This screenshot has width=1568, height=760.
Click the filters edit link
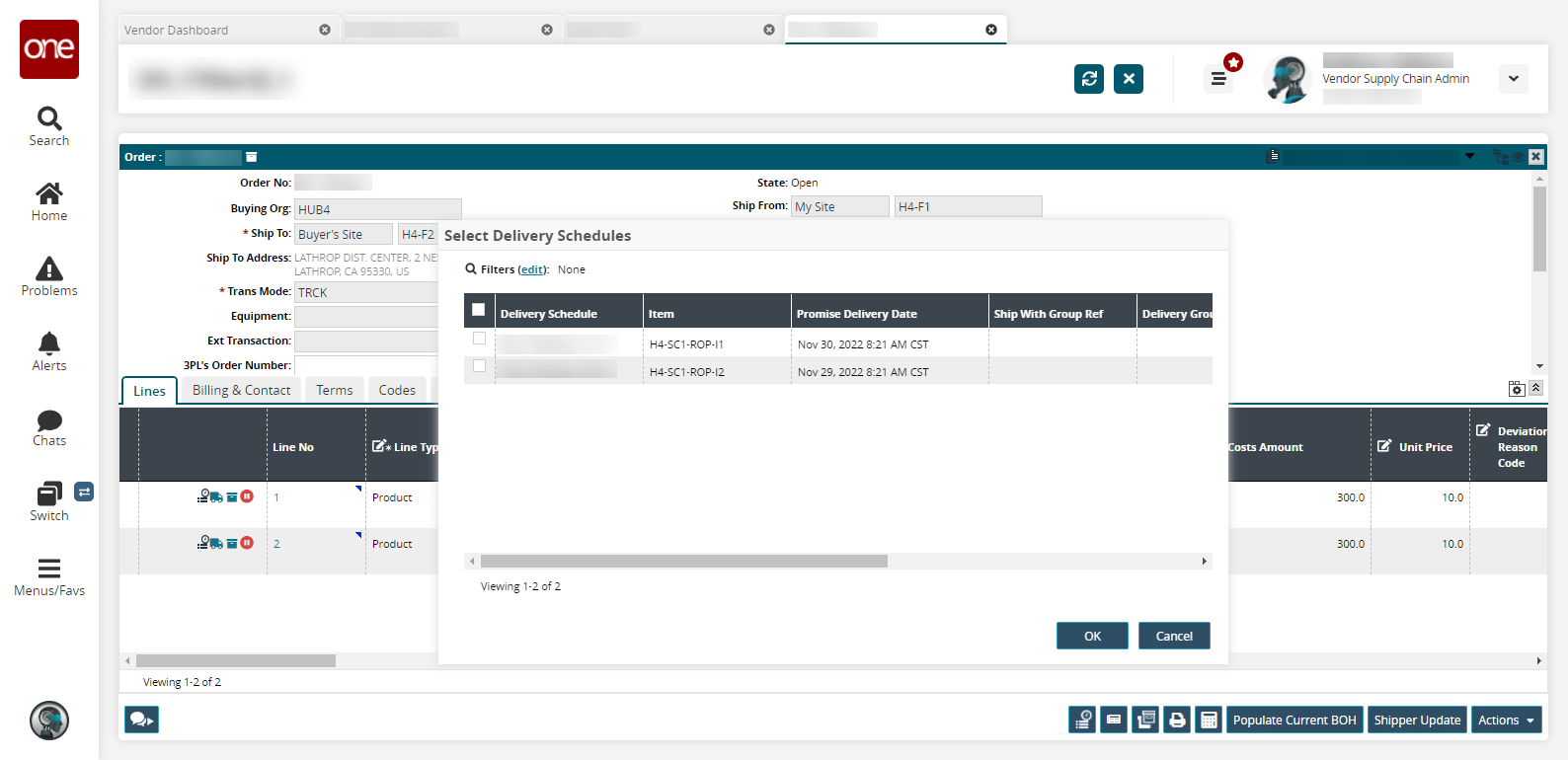[532, 270]
